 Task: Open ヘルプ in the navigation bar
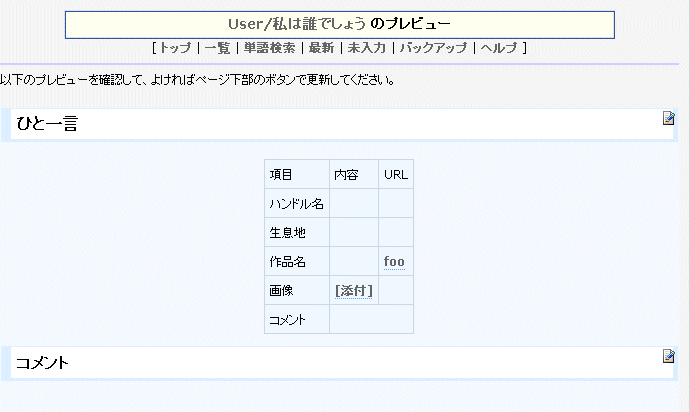coord(500,48)
